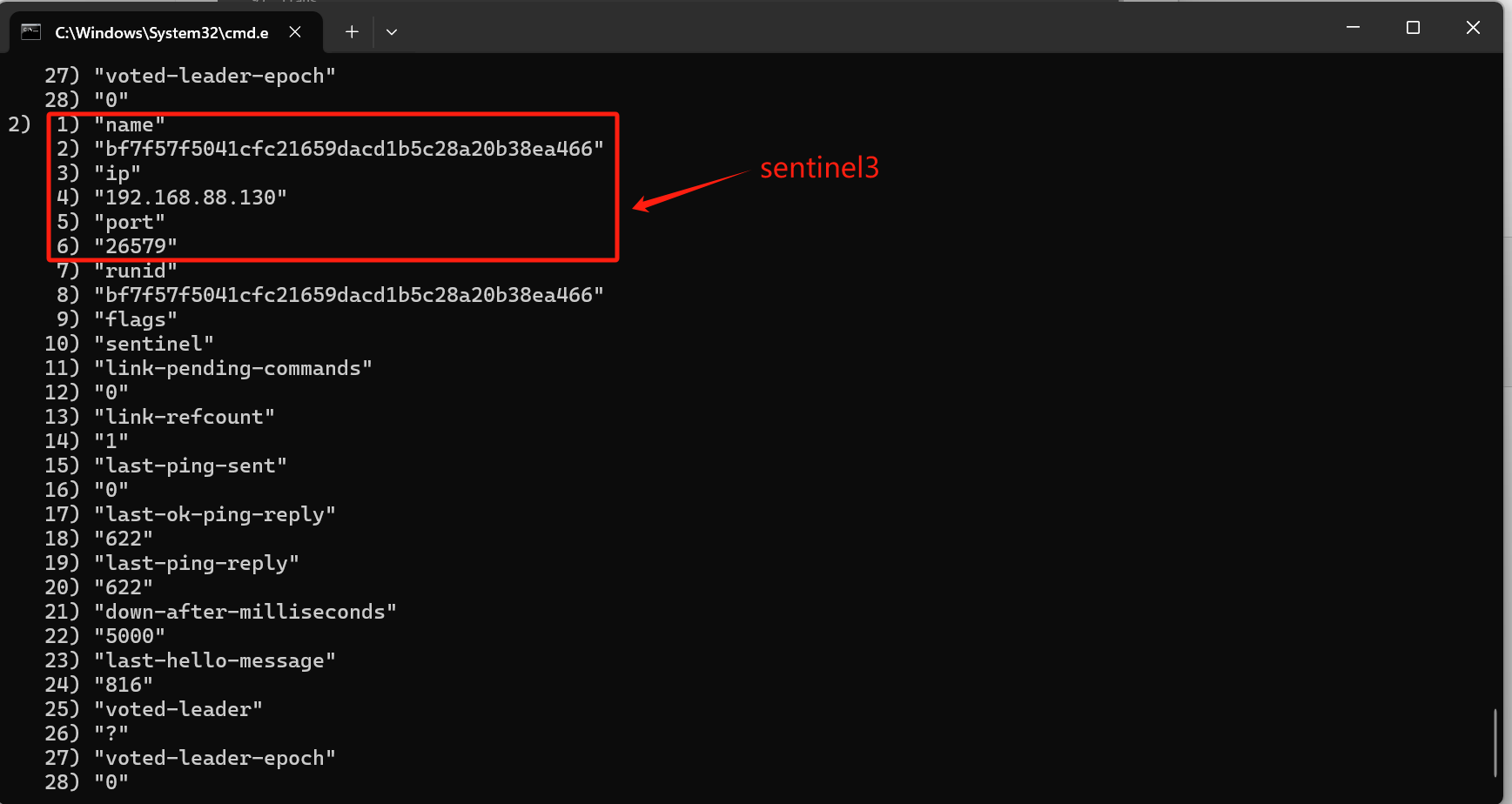This screenshot has height=804, width=1512.
Task: Click the "runid" output line
Action: pos(136,271)
